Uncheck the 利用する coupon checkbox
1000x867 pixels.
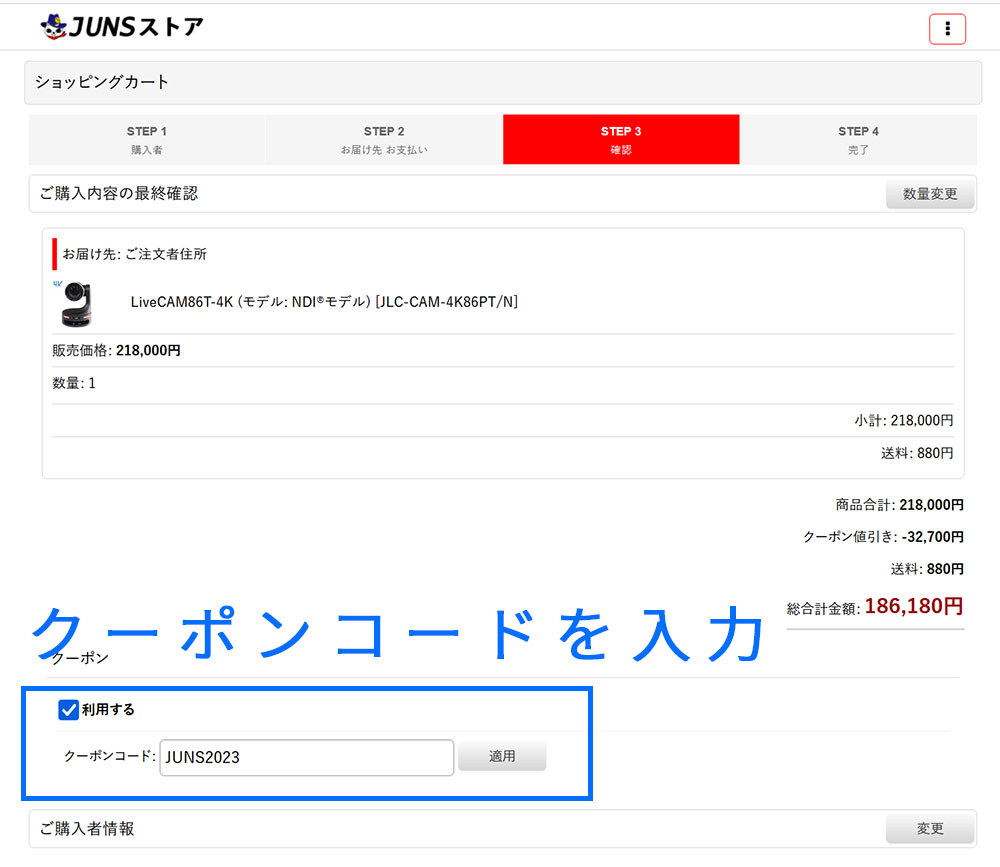[x=68, y=709]
